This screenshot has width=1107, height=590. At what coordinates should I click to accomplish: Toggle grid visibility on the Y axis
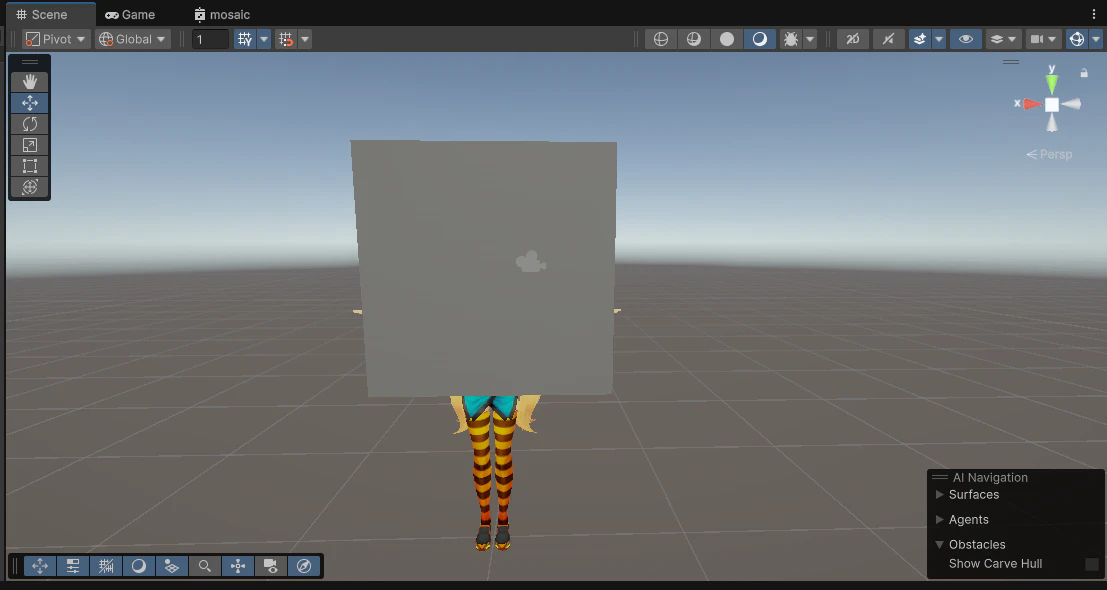click(x=245, y=40)
